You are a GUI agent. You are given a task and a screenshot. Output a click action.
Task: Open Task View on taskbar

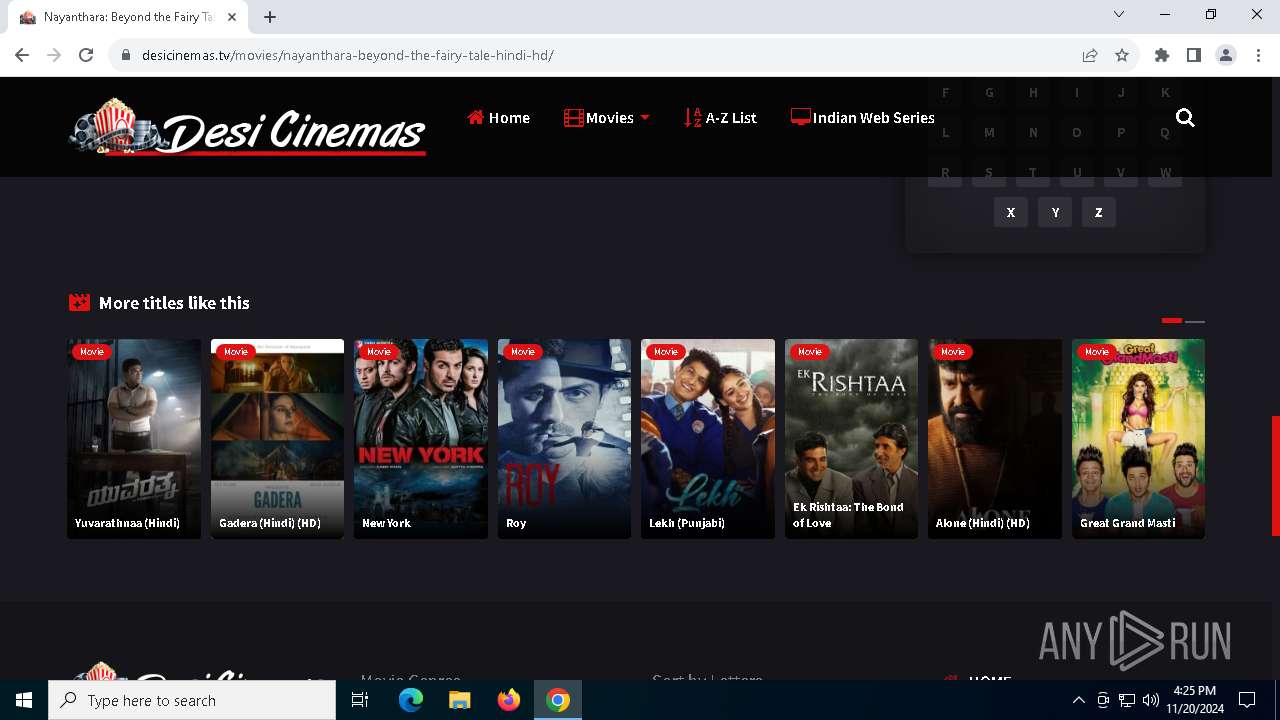360,700
